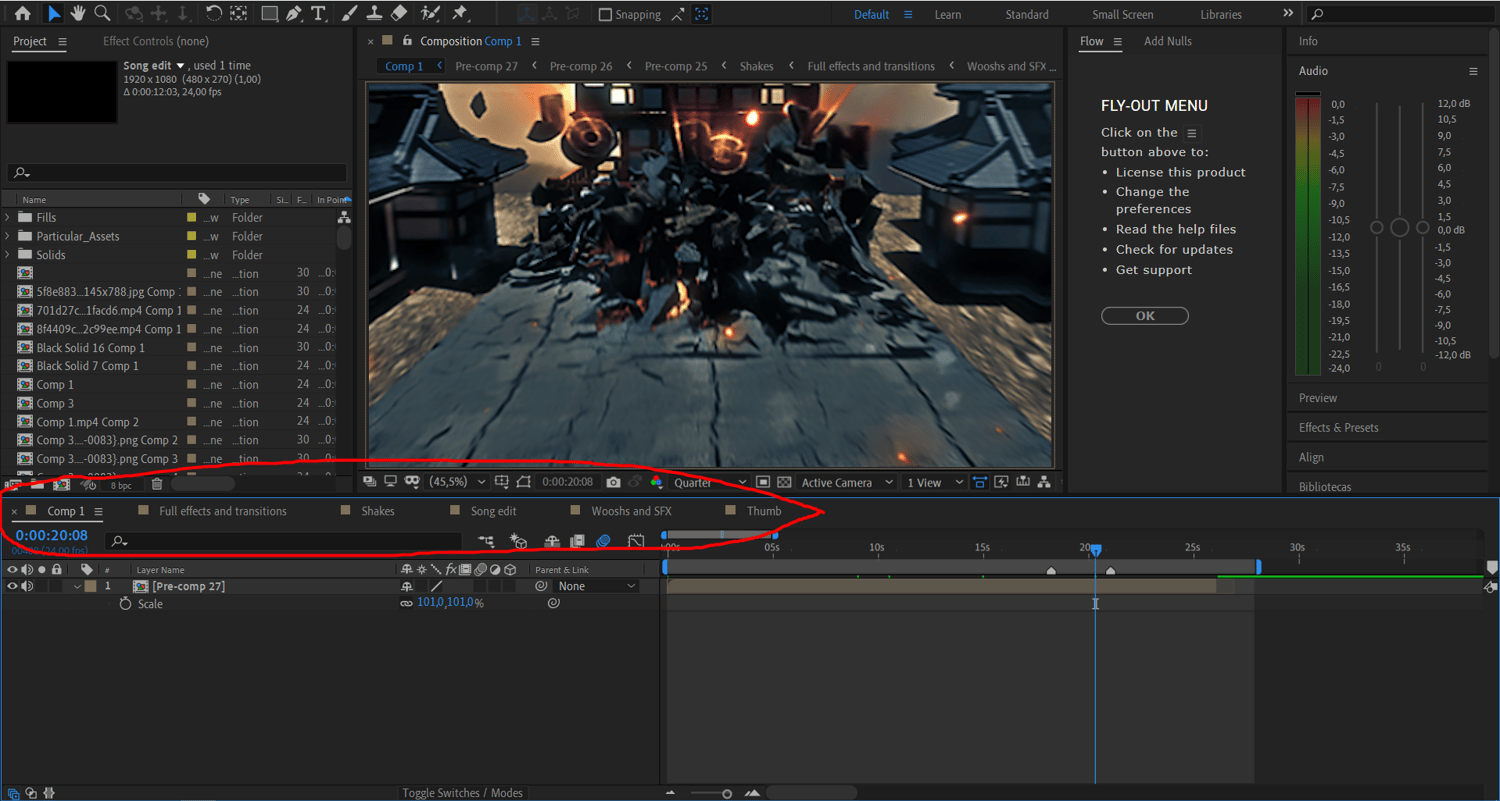
Task: Select the Rectangle shape tool
Action: coord(269,14)
